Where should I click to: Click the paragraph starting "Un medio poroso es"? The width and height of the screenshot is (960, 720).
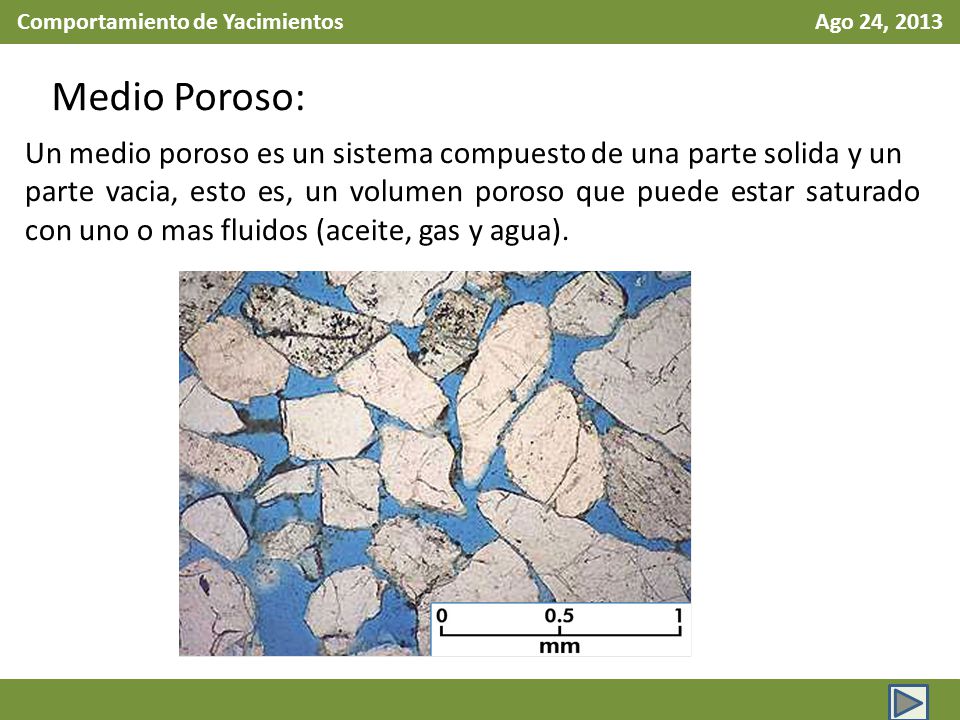point(472,192)
